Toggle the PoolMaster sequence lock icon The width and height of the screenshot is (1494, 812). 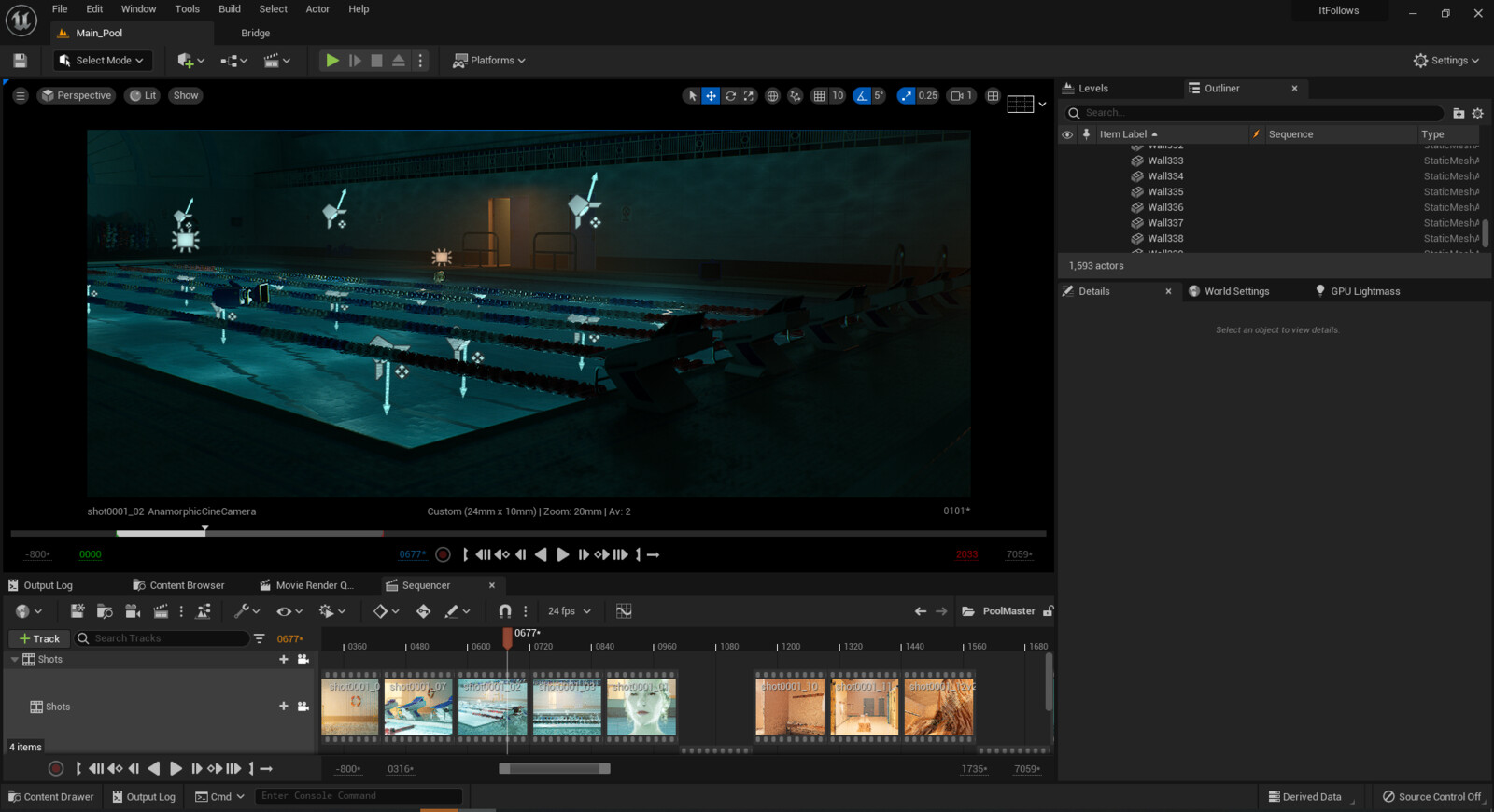click(1048, 611)
